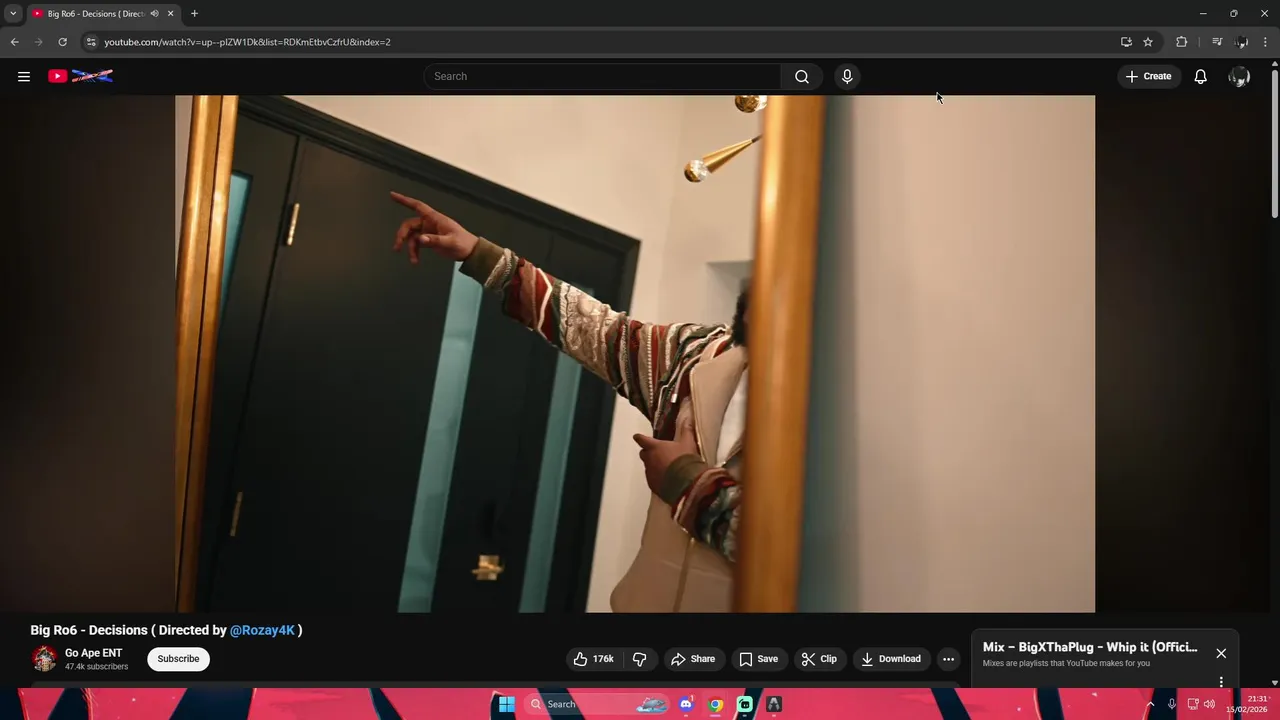Image resolution: width=1280 pixels, height=720 pixels.
Task: Open Mix panel three-dot options
Action: tap(1221, 682)
